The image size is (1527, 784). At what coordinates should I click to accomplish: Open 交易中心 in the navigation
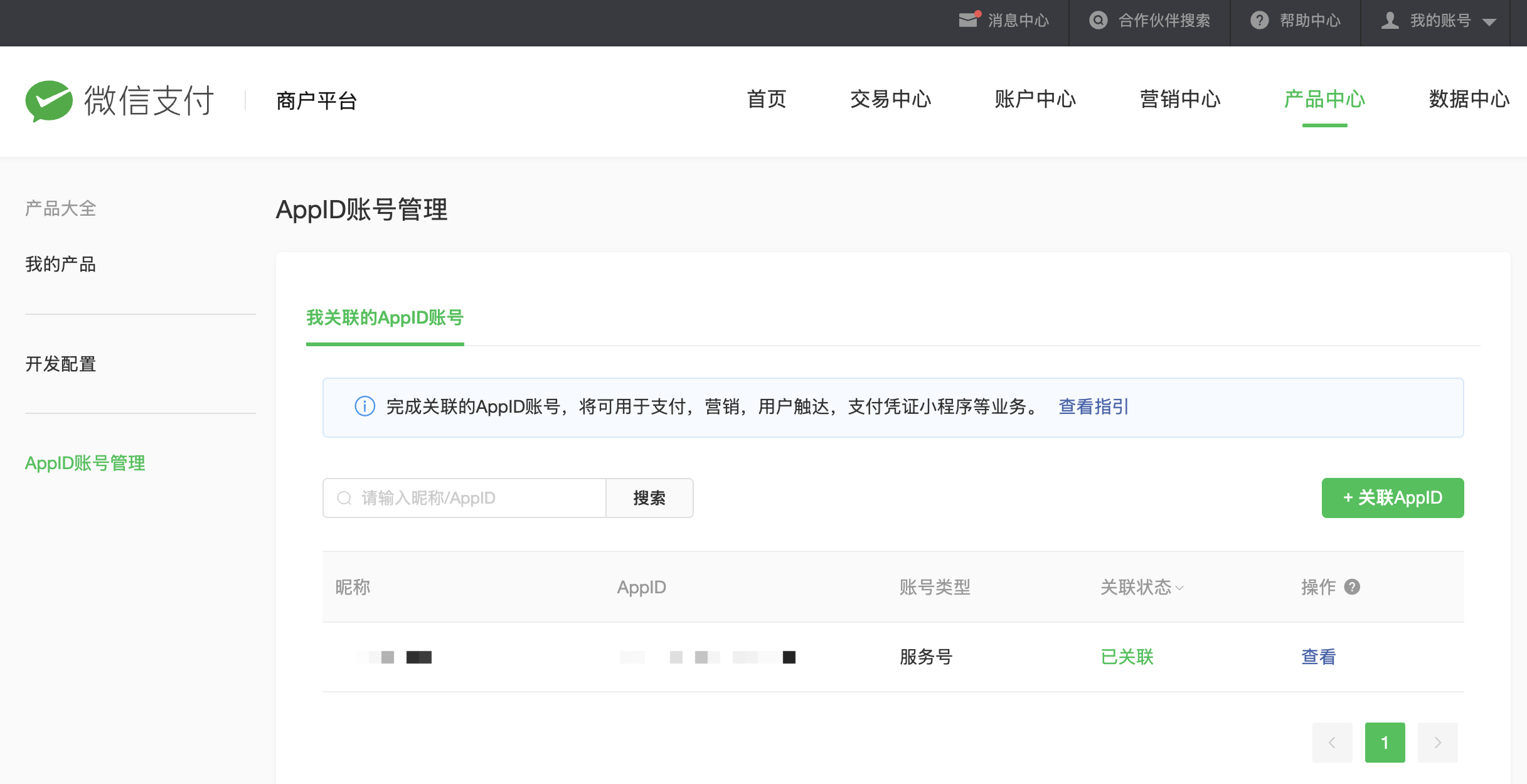(x=891, y=99)
